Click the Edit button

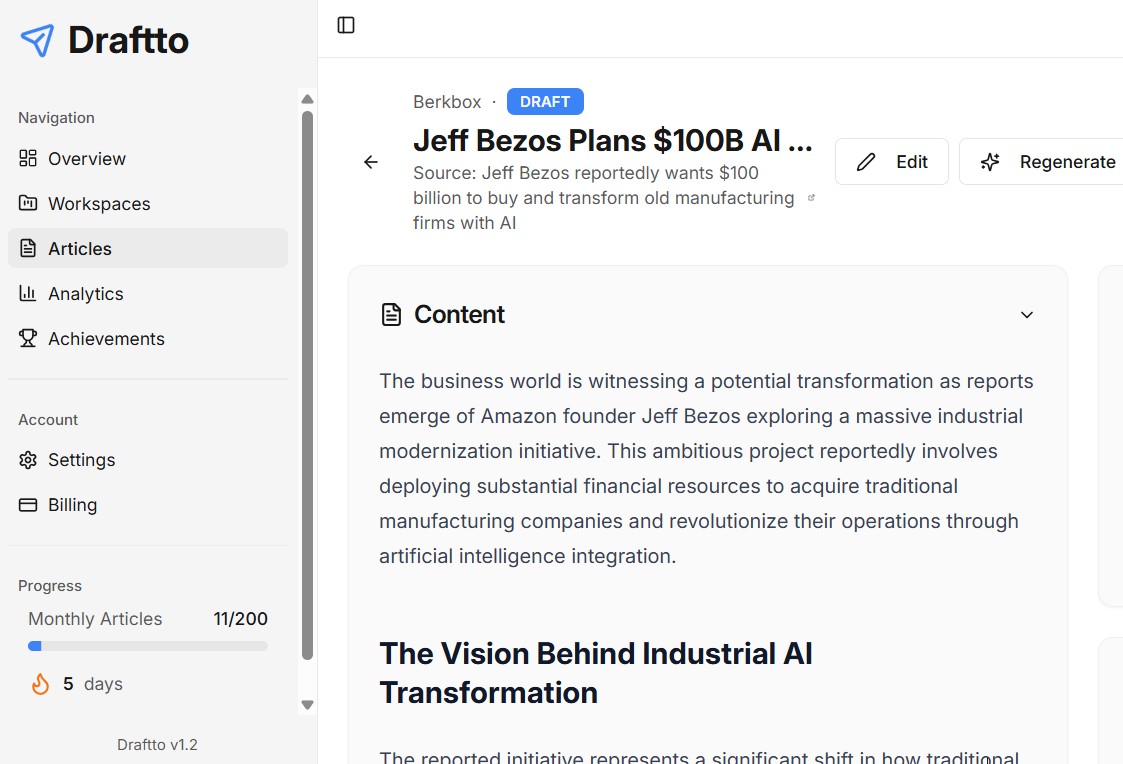click(892, 162)
